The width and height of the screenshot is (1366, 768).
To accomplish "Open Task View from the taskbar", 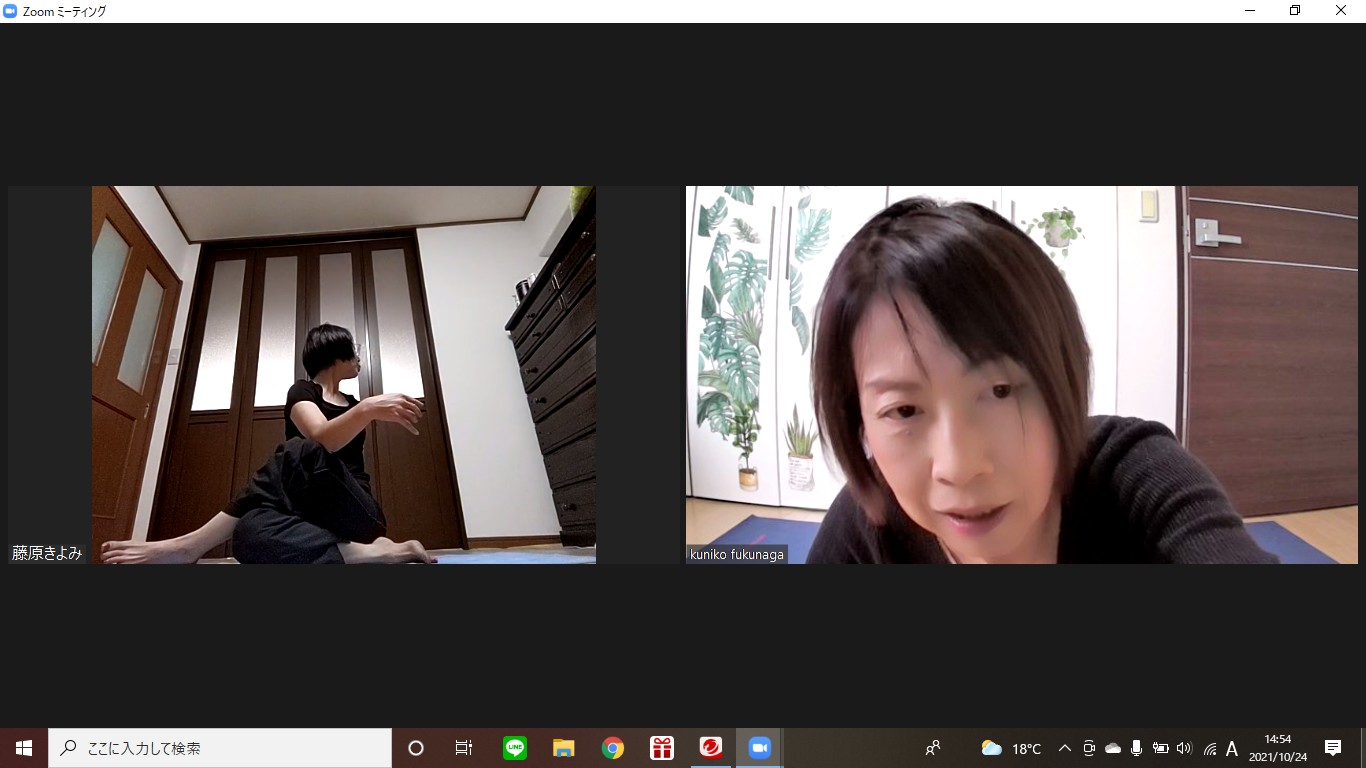I will pyautogui.click(x=464, y=748).
